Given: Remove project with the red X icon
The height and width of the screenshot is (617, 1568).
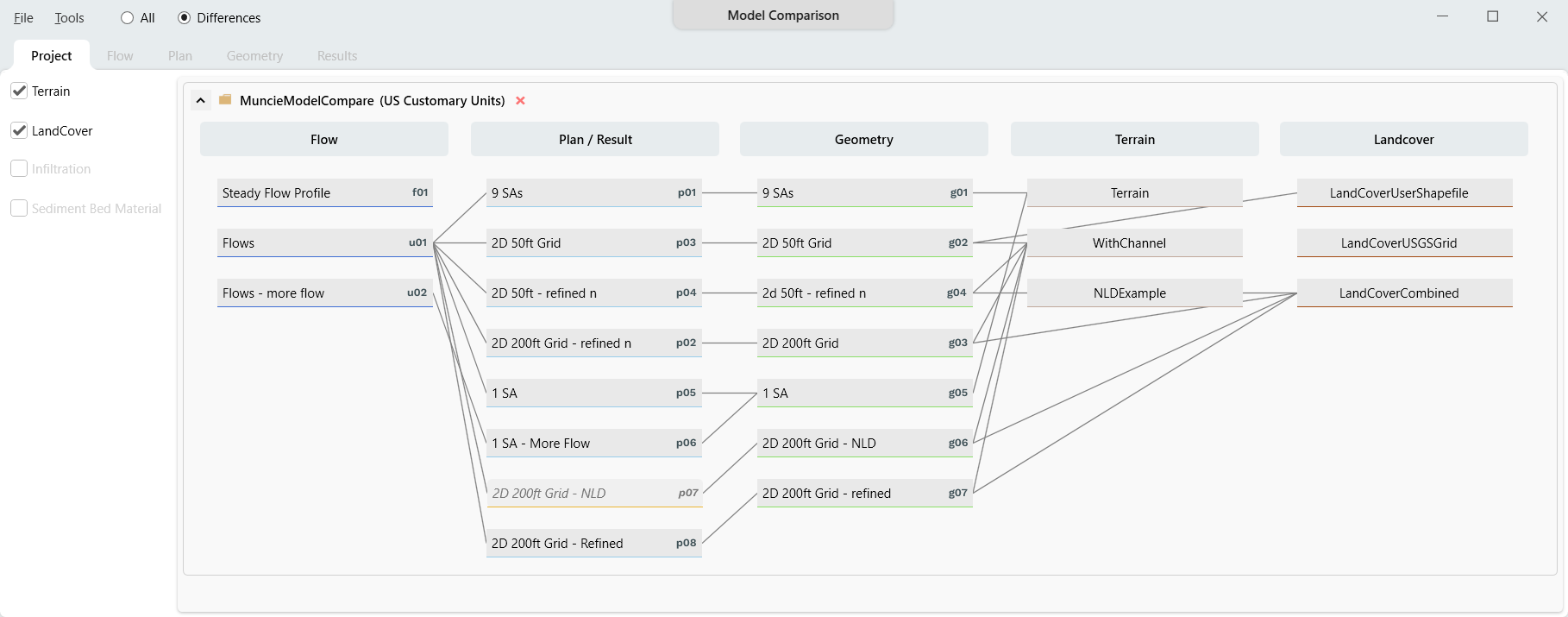Looking at the screenshot, I should 520,101.
